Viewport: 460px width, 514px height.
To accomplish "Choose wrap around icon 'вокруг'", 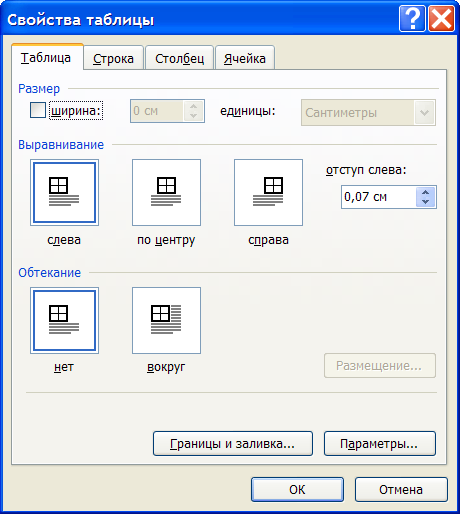I will (x=166, y=320).
